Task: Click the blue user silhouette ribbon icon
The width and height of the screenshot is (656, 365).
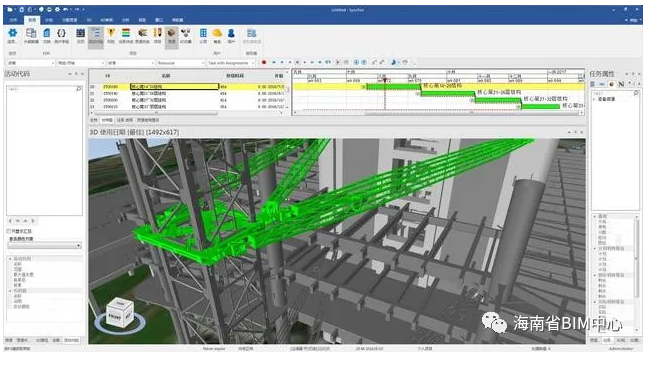Action: 231,33
